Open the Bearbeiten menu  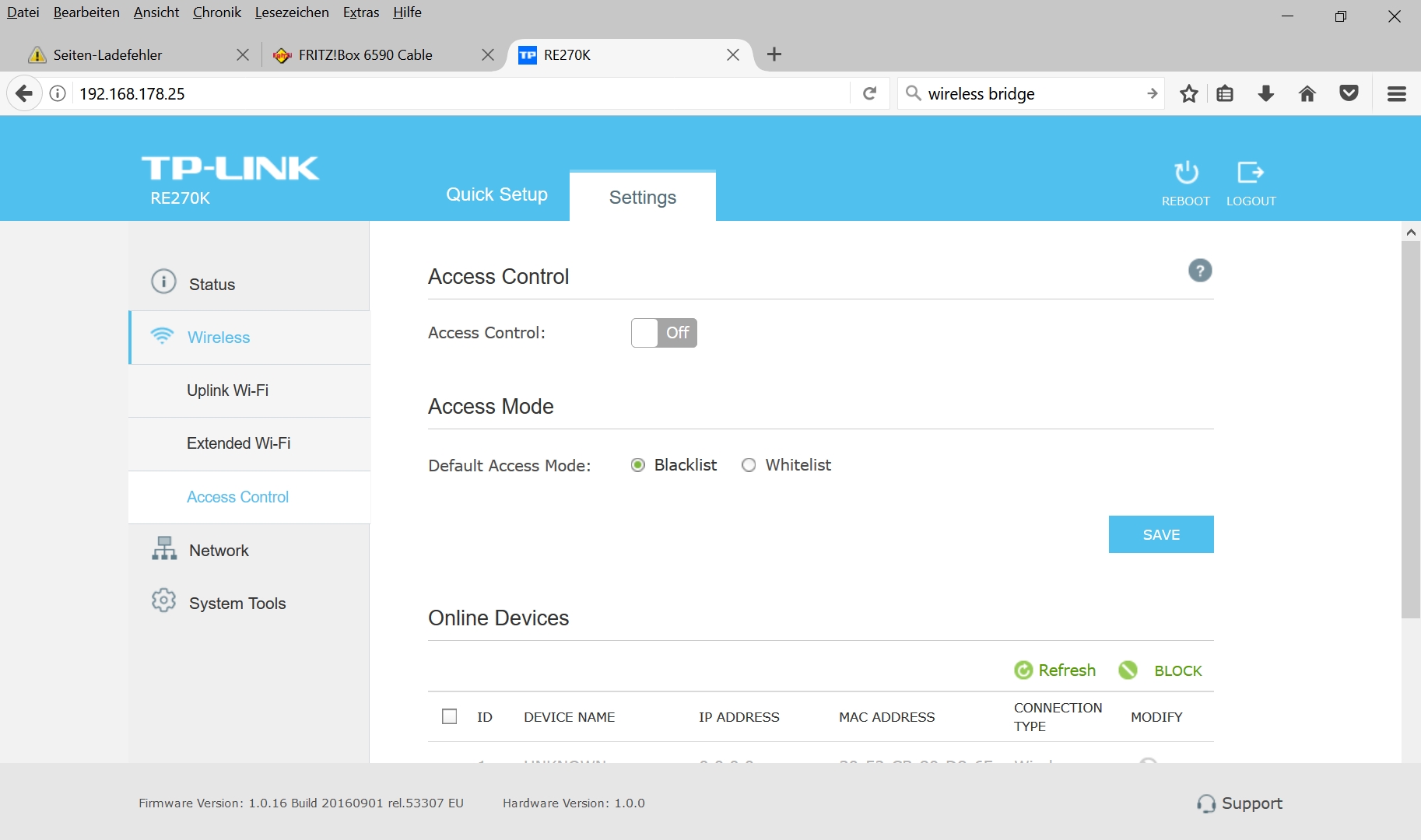pyautogui.click(x=86, y=12)
